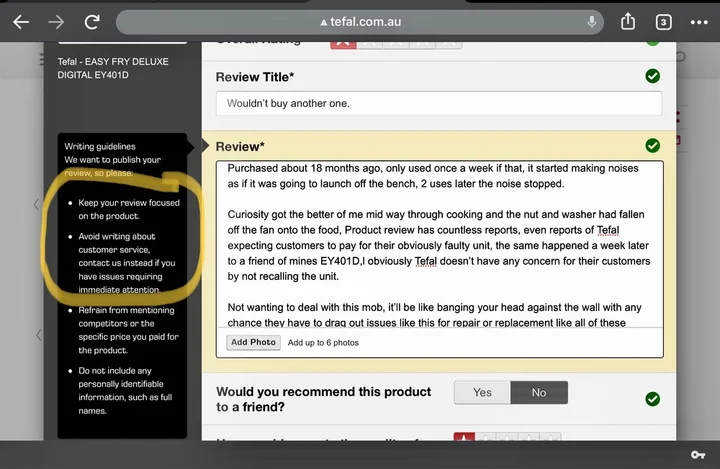The image size is (720, 469).
Task: Click the 'Refrain from mentioning competitors' guideline
Action: coord(128,330)
